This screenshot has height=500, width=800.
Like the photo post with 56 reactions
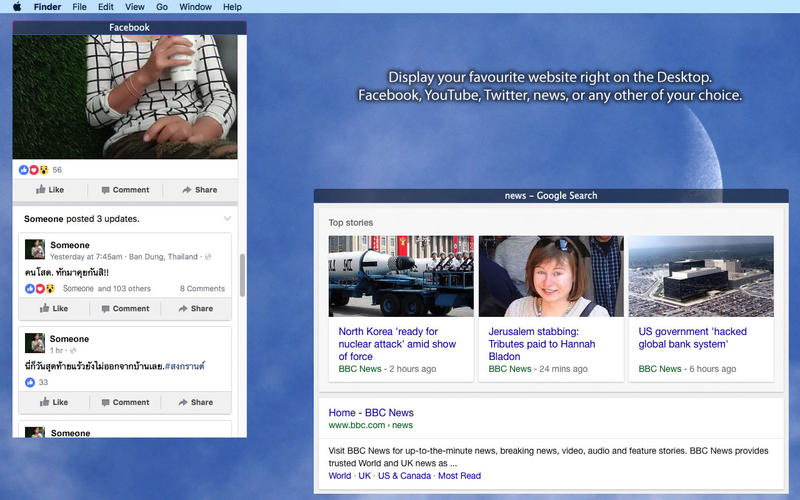point(50,190)
